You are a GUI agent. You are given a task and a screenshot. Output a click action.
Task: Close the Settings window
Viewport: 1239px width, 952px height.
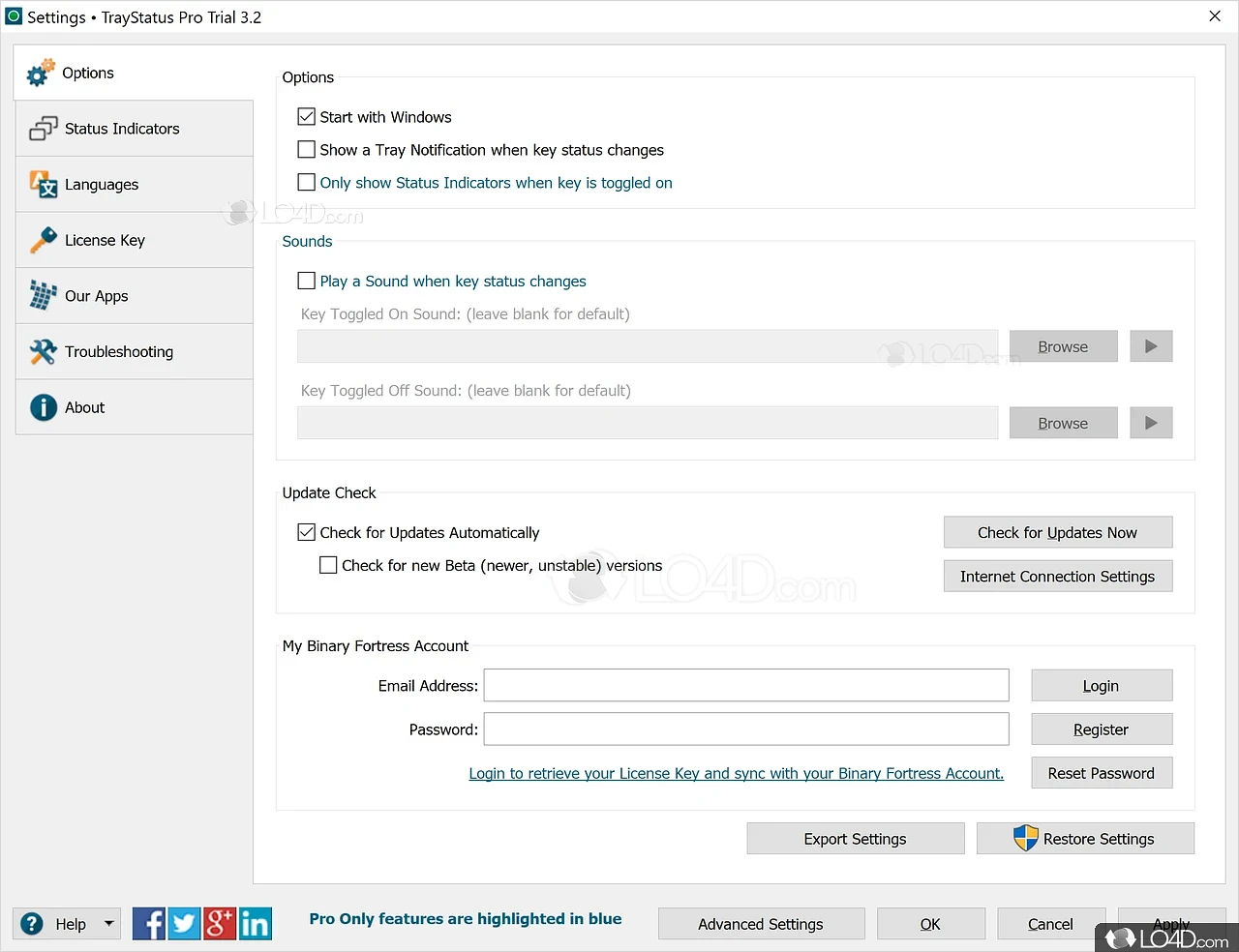(1215, 16)
